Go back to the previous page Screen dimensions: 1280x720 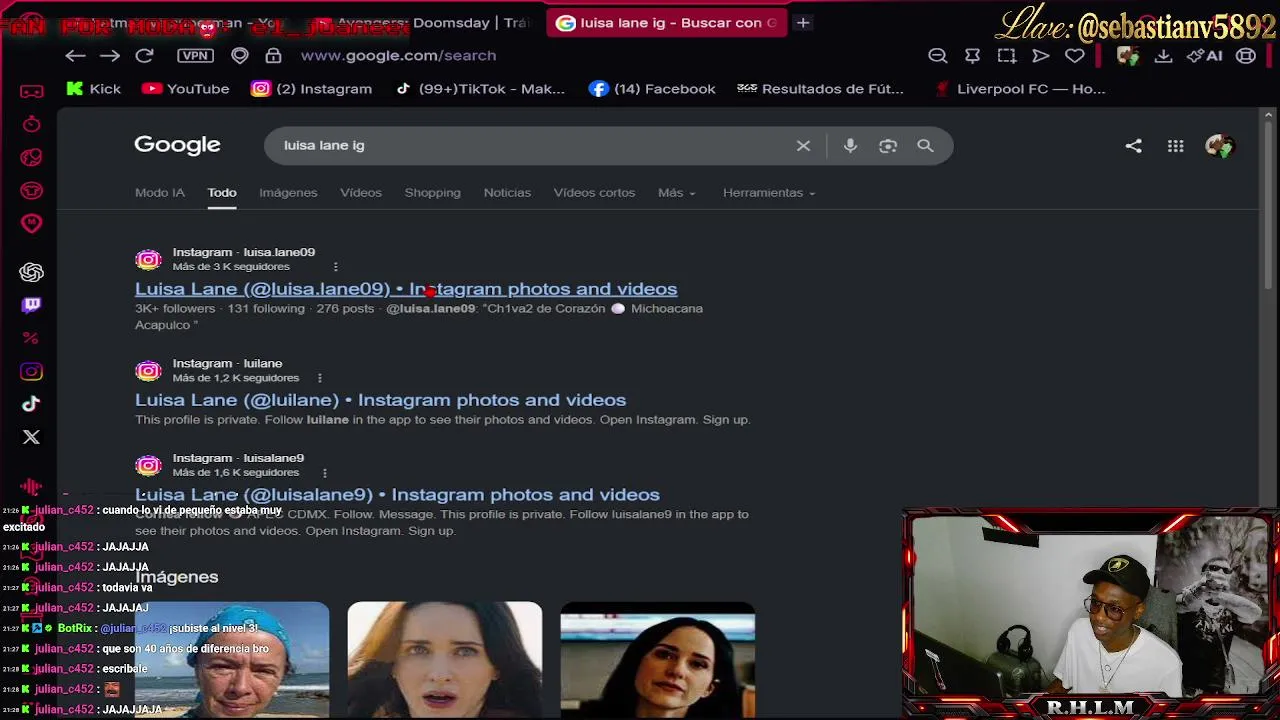pos(75,56)
